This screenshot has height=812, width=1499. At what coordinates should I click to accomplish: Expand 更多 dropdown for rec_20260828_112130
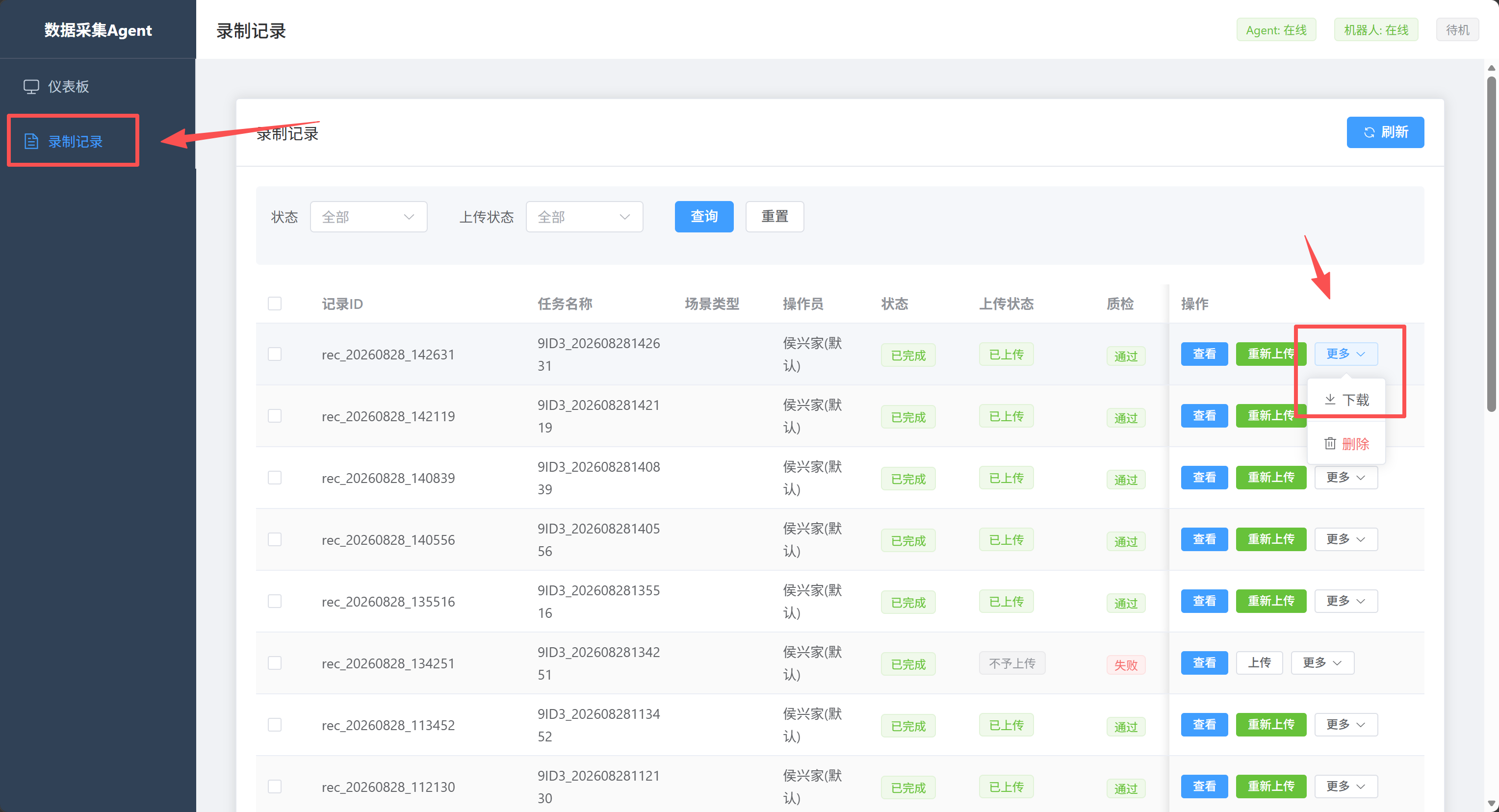pyautogui.click(x=1345, y=787)
